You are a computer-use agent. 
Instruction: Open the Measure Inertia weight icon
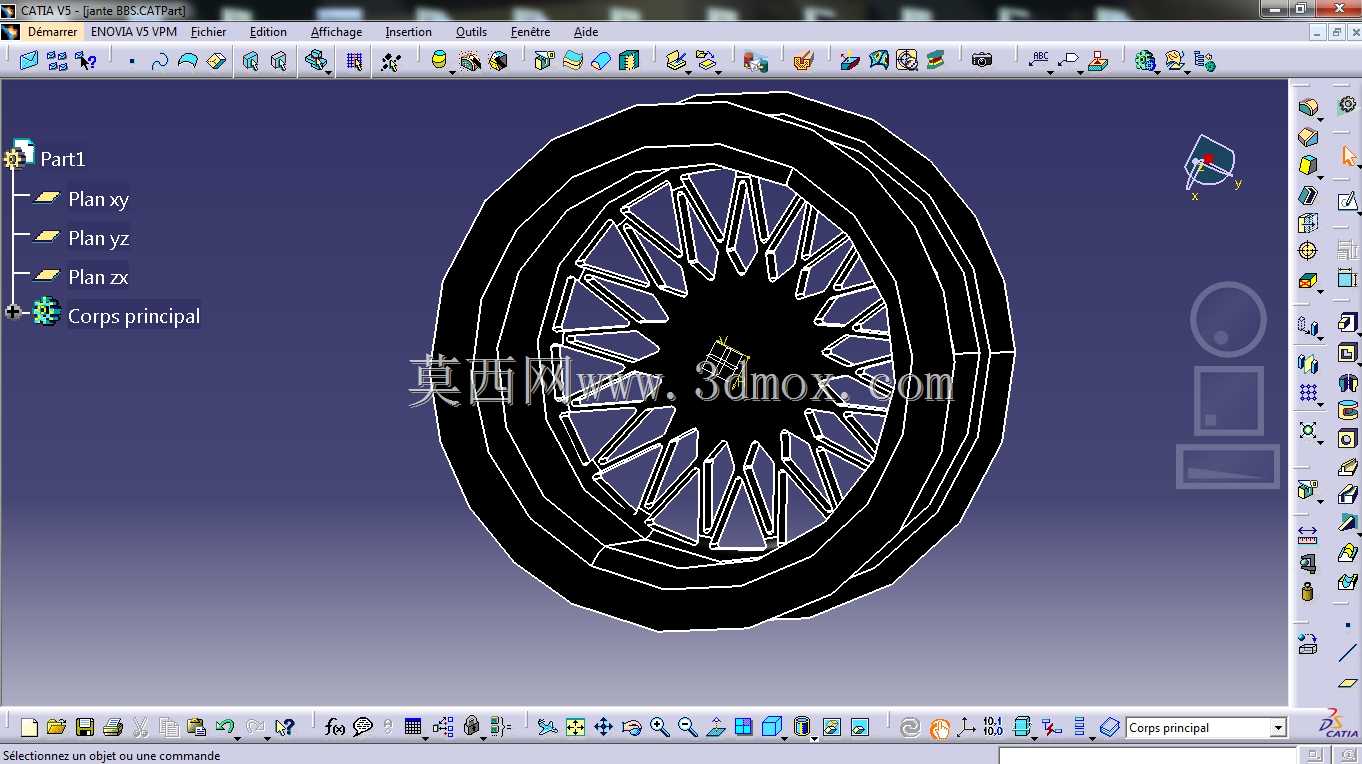[x=1307, y=591]
